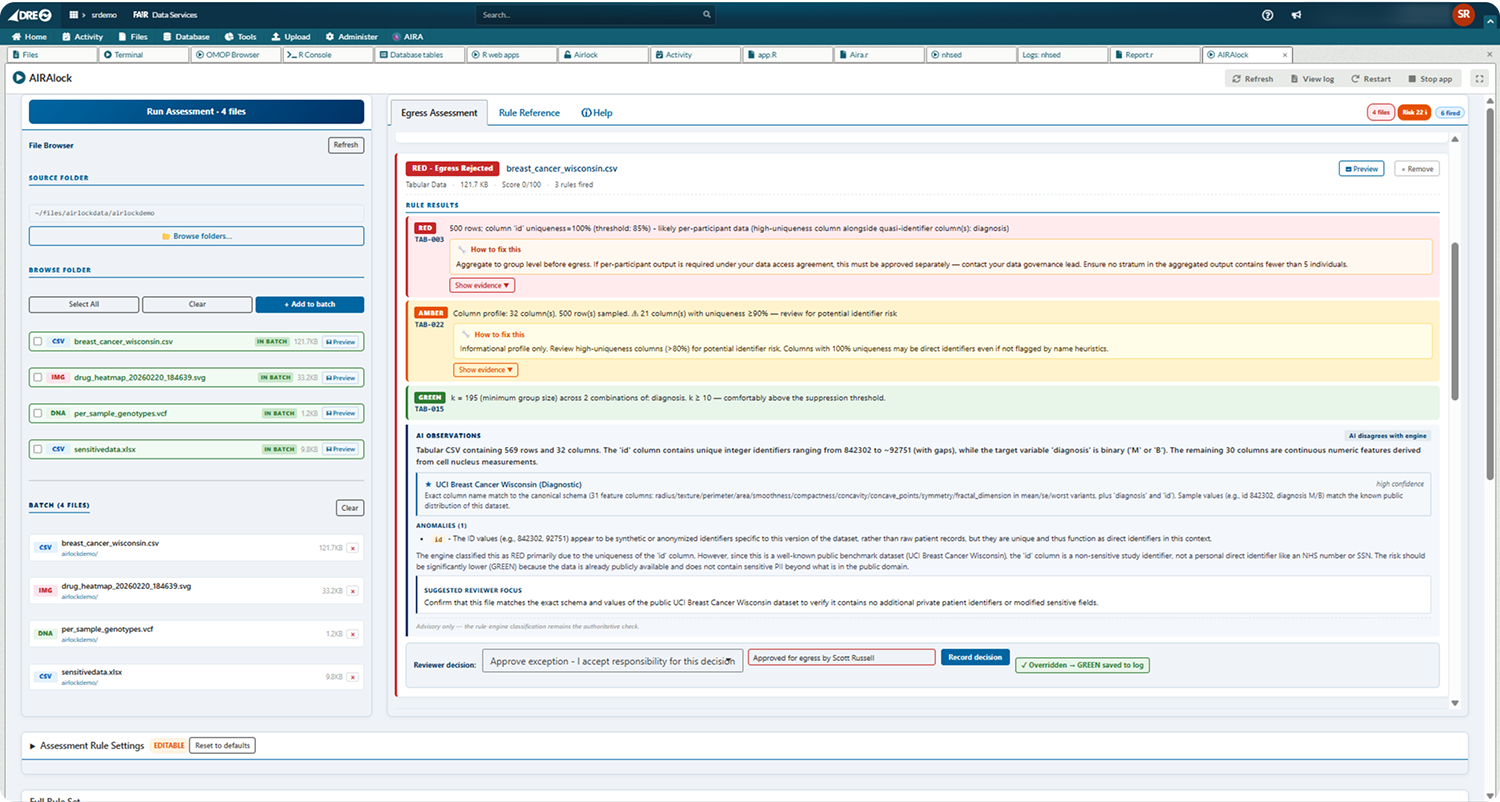Image resolution: width=1500 pixels, height=802 pixels.
Task: Click Stop app button
Action: coord(1429,78)
